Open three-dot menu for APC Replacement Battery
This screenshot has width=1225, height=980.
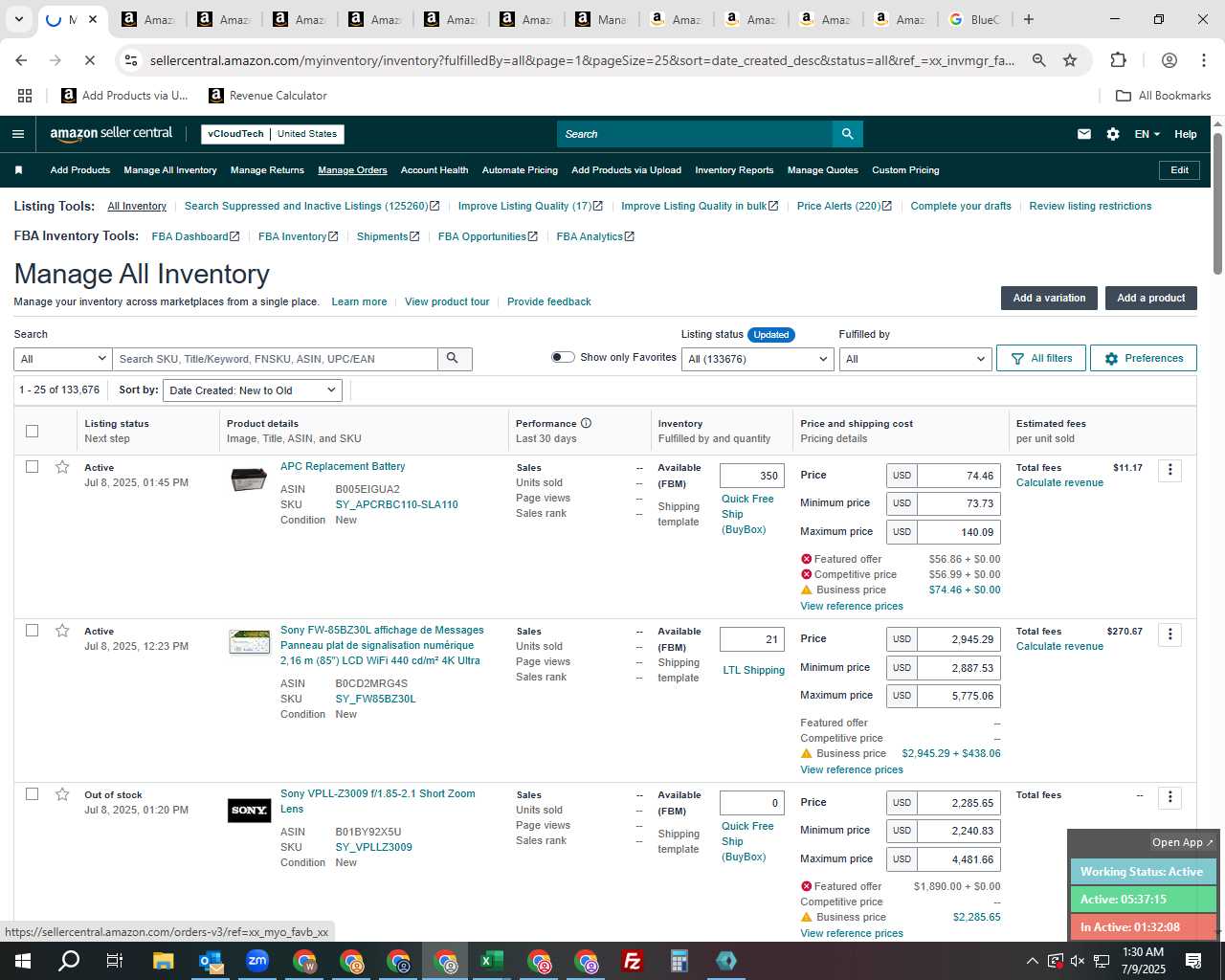[1169, 470]
